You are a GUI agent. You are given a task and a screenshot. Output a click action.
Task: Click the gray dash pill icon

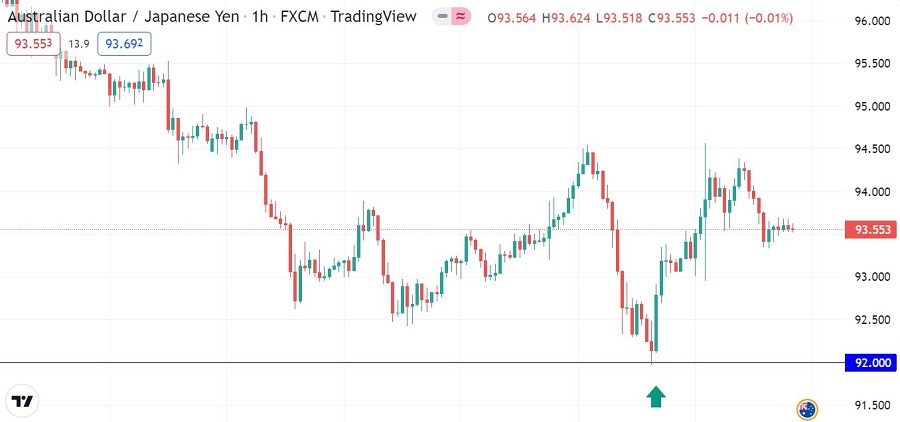[x=443, y=17]
